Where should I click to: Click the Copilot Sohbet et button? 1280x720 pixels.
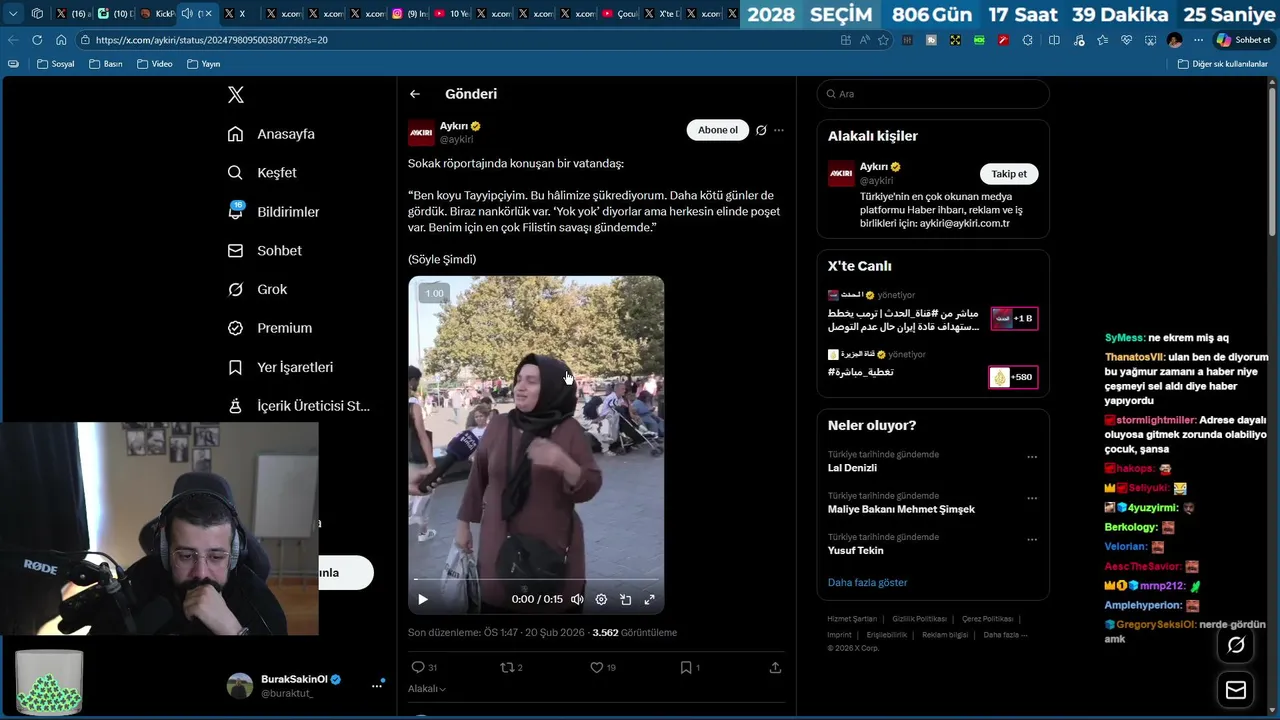(1244, 40)
